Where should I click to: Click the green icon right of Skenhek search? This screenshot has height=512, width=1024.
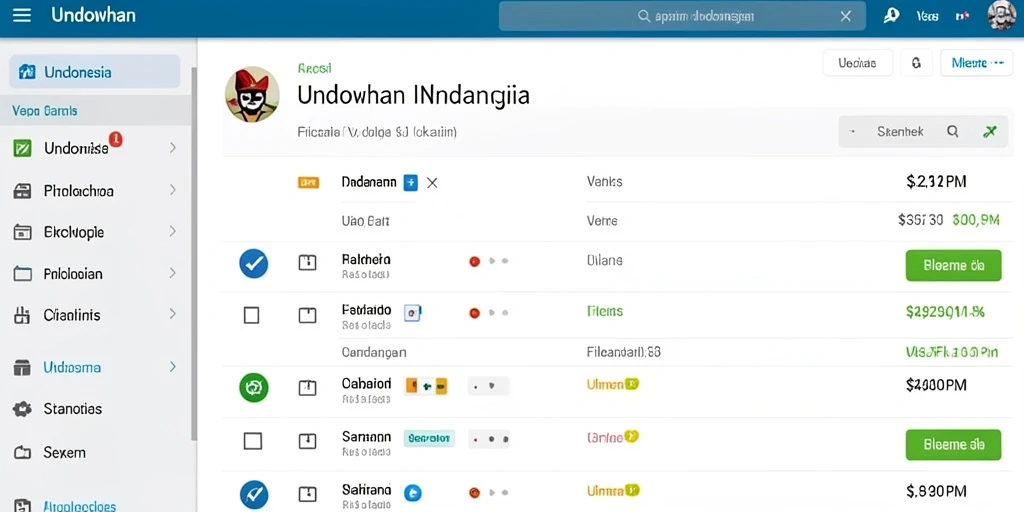(x=989, y=132)
